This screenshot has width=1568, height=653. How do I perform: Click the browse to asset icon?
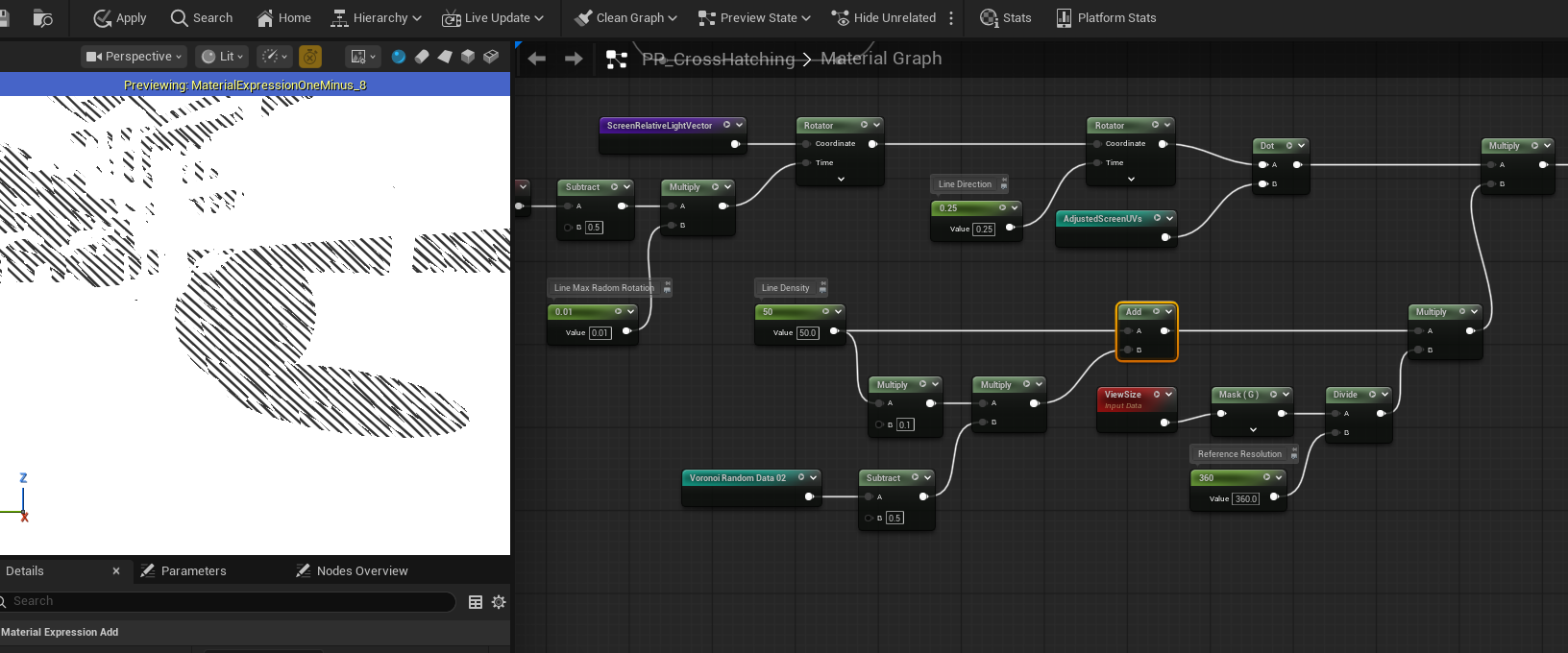point(42,17)
